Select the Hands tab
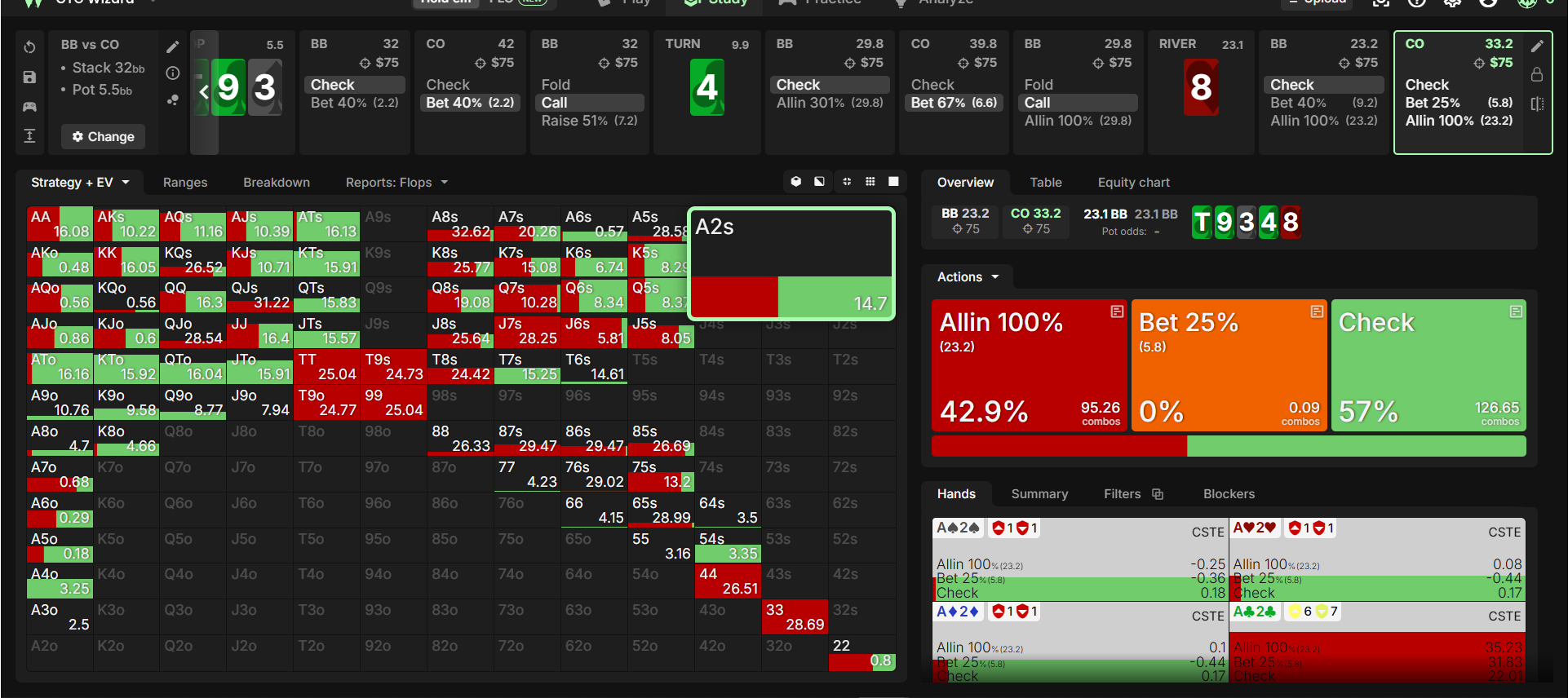 pos(956,494)
